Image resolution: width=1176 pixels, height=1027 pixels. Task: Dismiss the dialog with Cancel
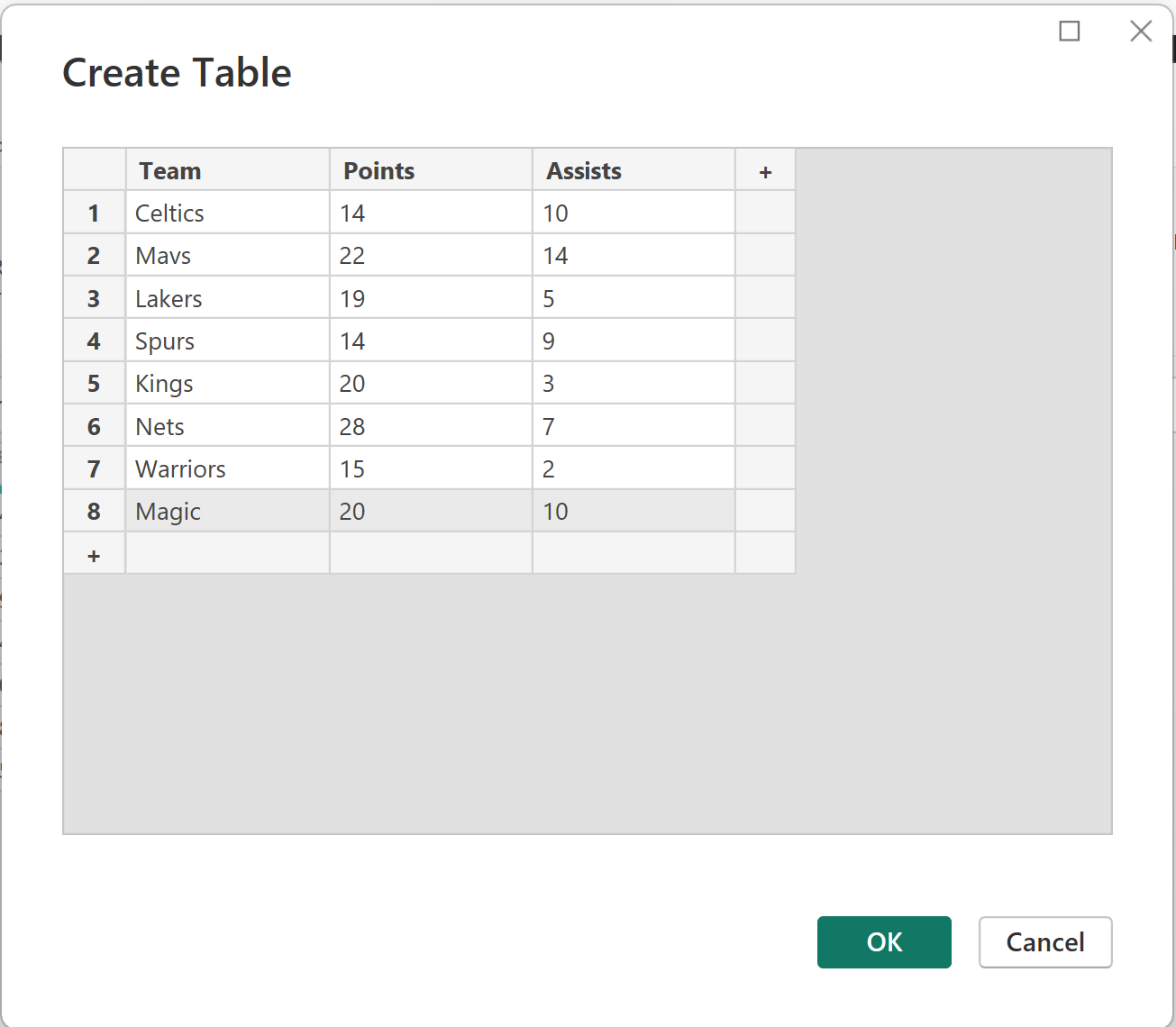pos(1045,942)
